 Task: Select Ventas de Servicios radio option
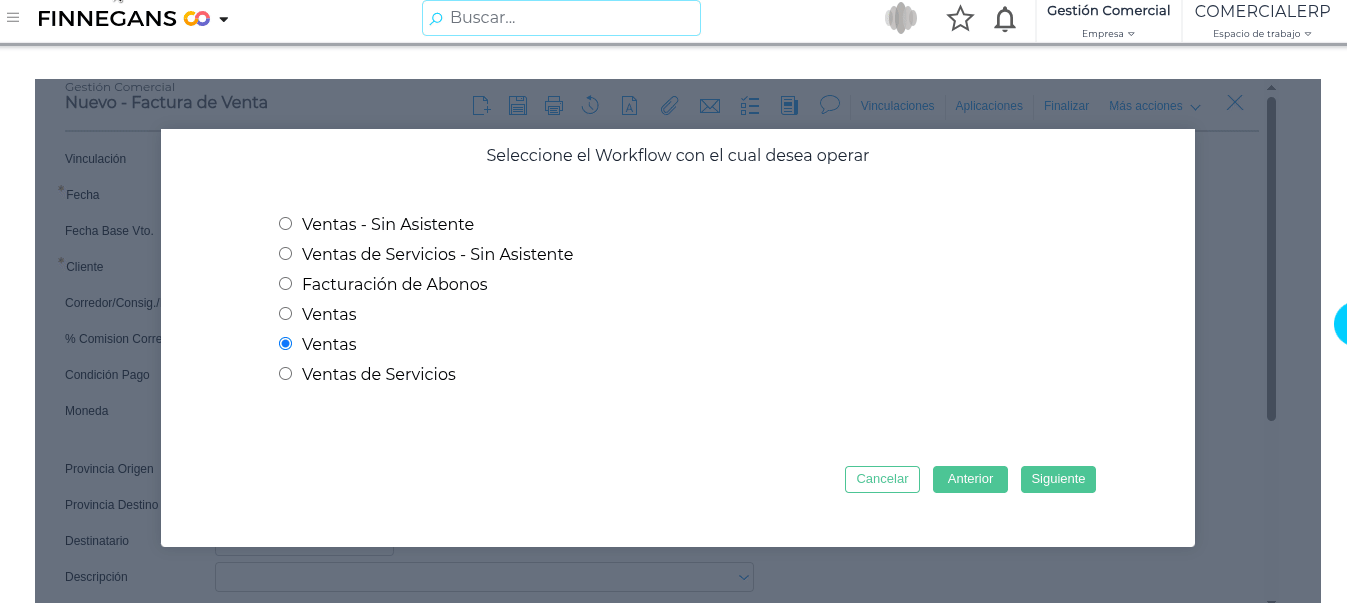285,374
